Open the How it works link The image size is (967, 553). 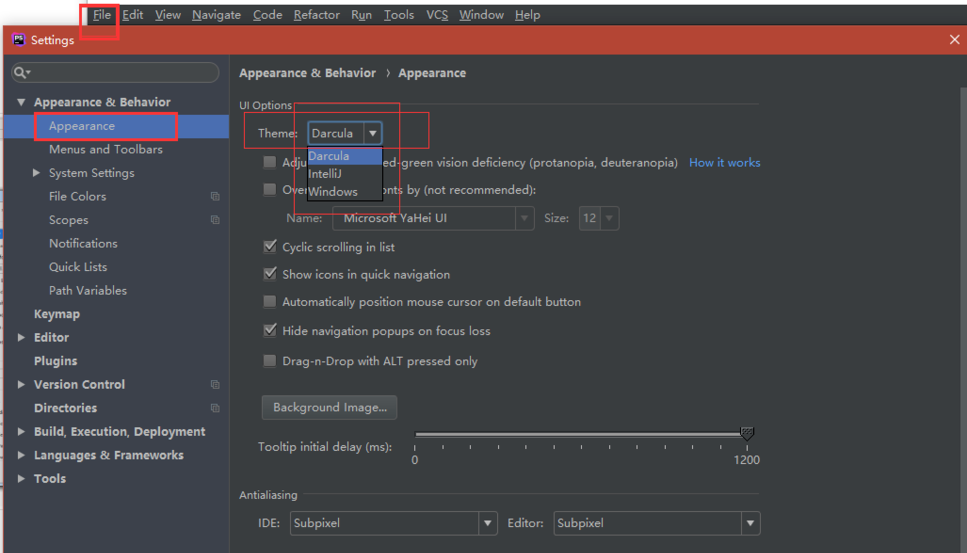pyautogui.click(x=725, y=163)
